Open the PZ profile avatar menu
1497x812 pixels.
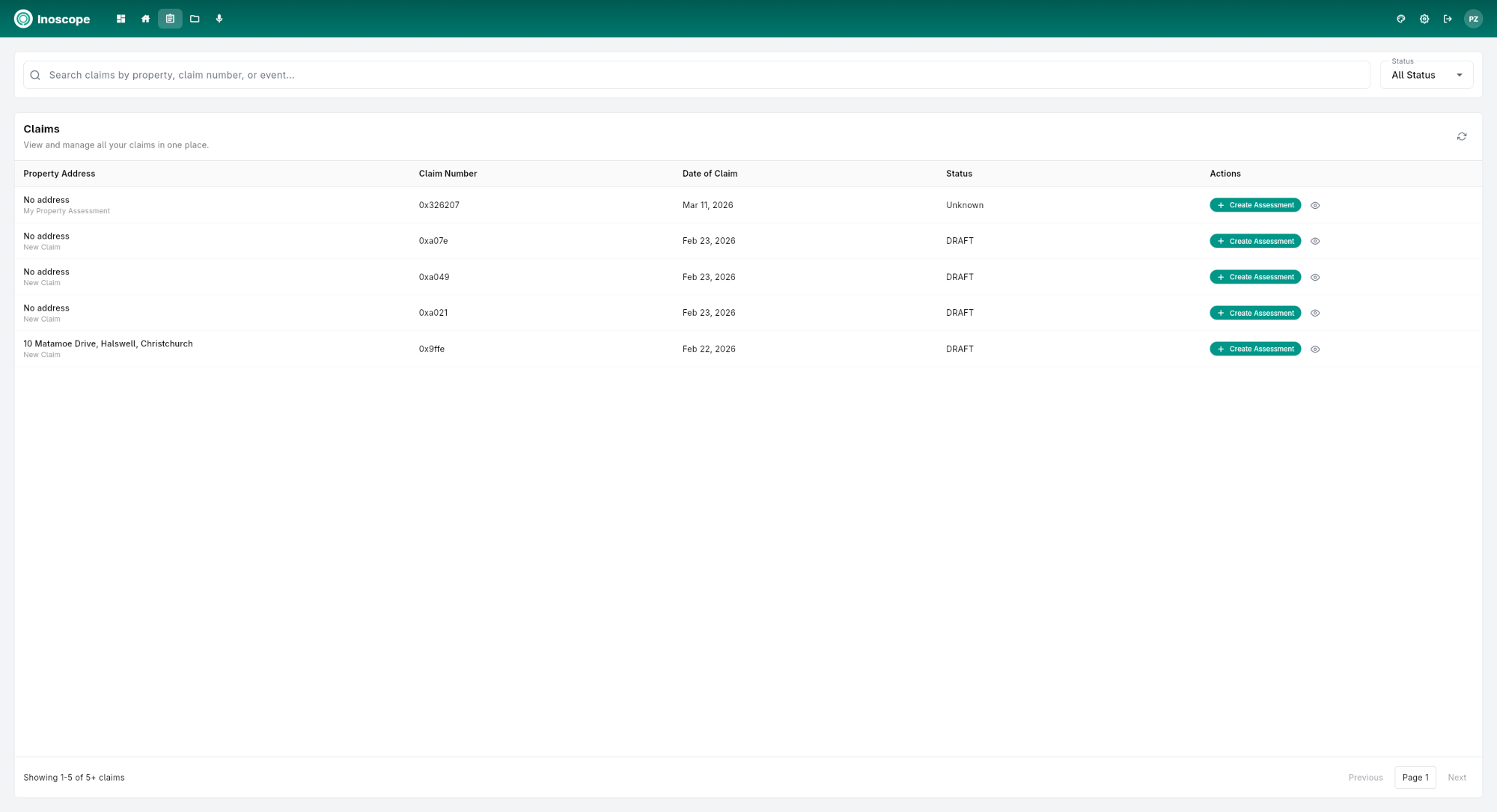[1473, 19]
